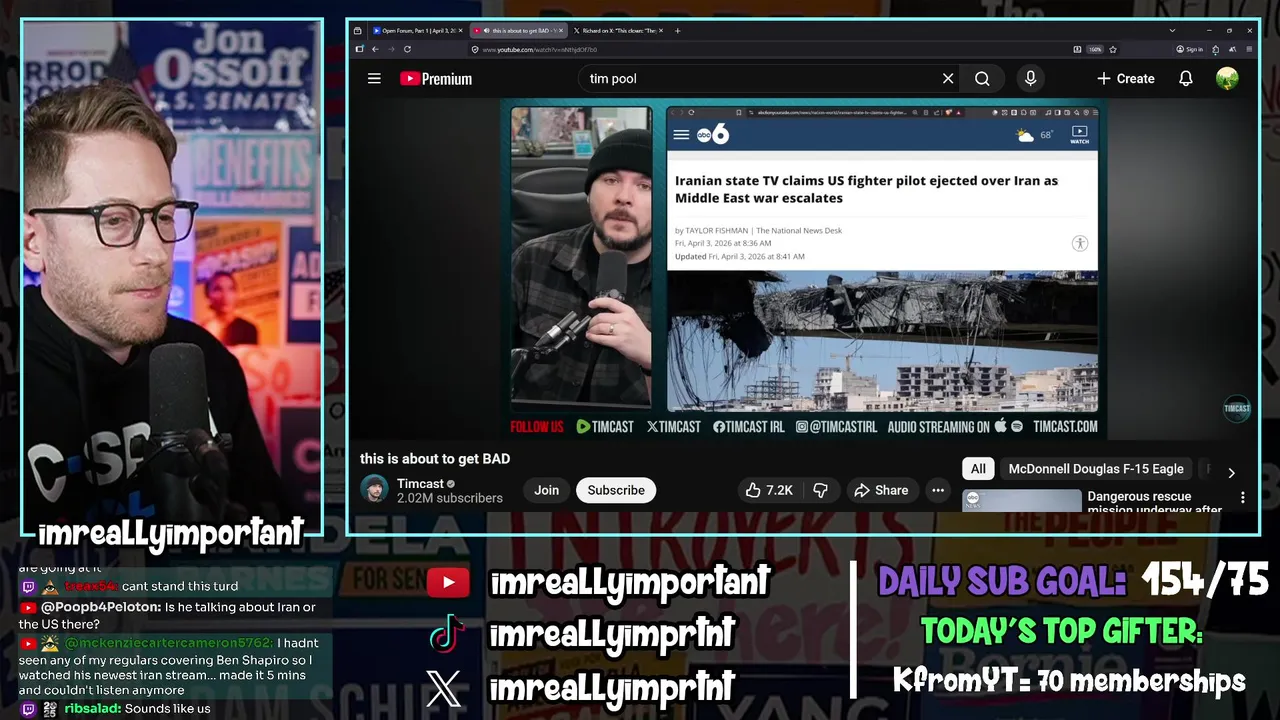
Task: Run the search with magnifier button
Action: coord(982,79)
